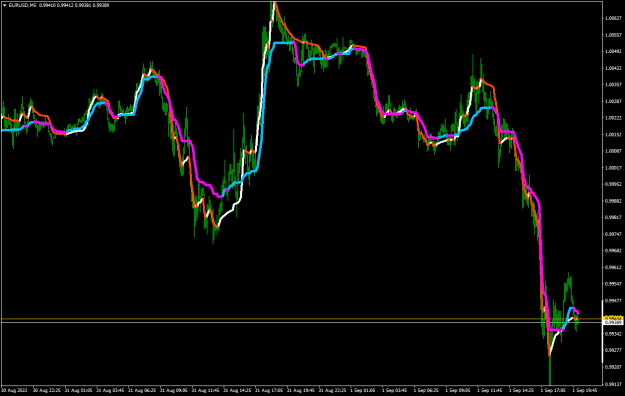The height and width of the screenshot is (396, 625).
Task: Click the 1 Sep 11:45 time label
Action: [x=490, y=390]
